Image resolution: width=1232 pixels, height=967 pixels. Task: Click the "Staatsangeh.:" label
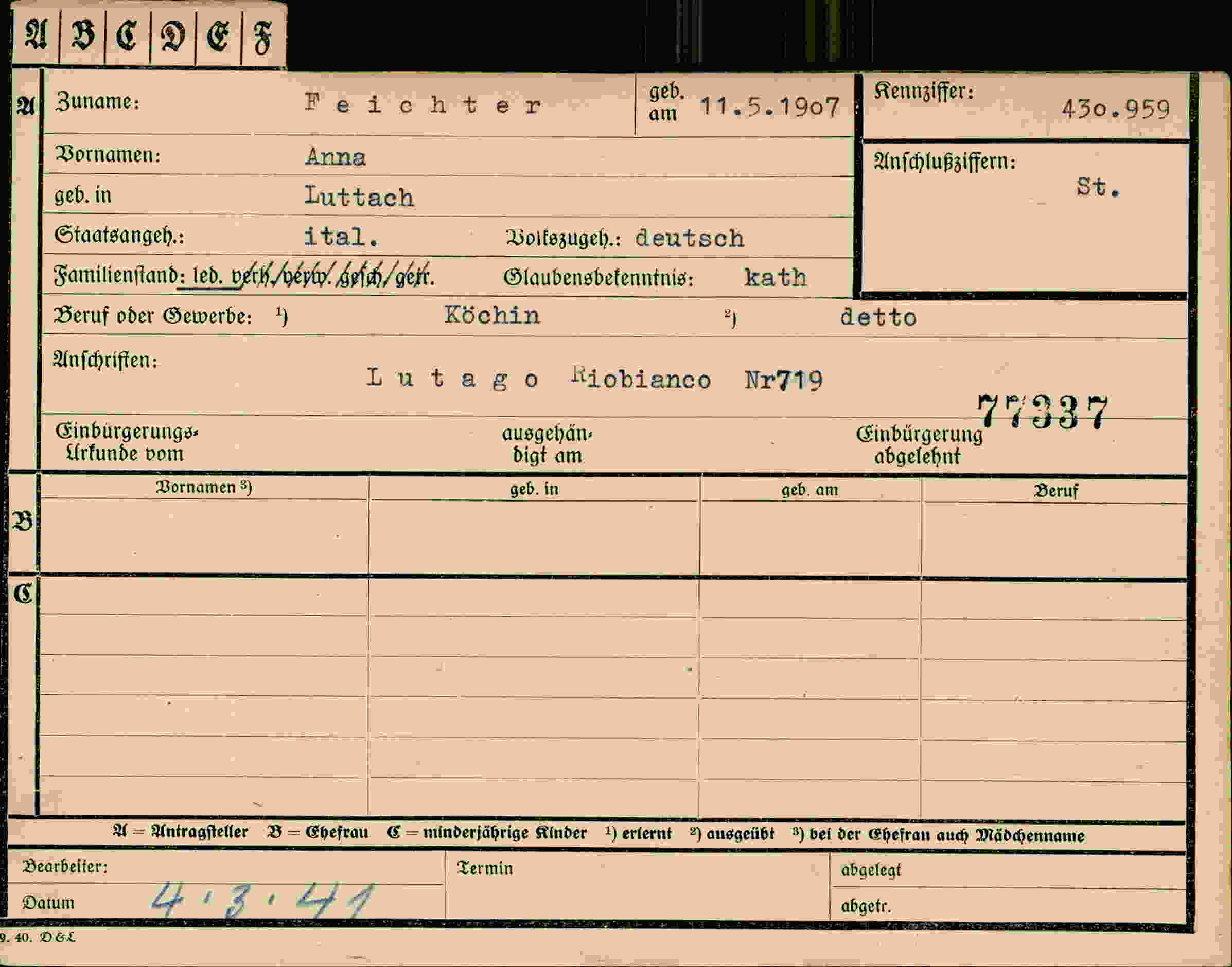click(x=119, y=235)
